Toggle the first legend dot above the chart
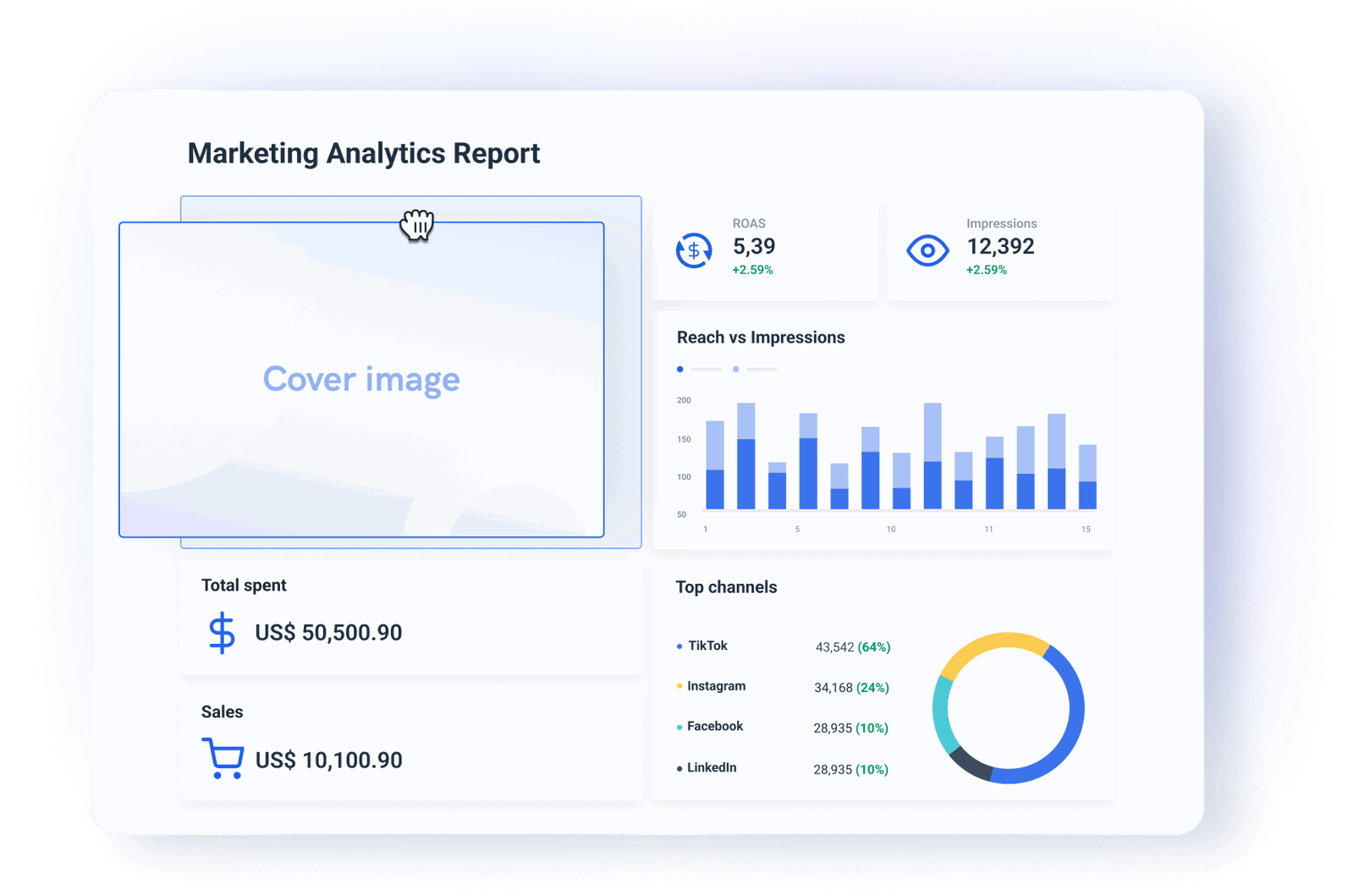 click(680, 369)
